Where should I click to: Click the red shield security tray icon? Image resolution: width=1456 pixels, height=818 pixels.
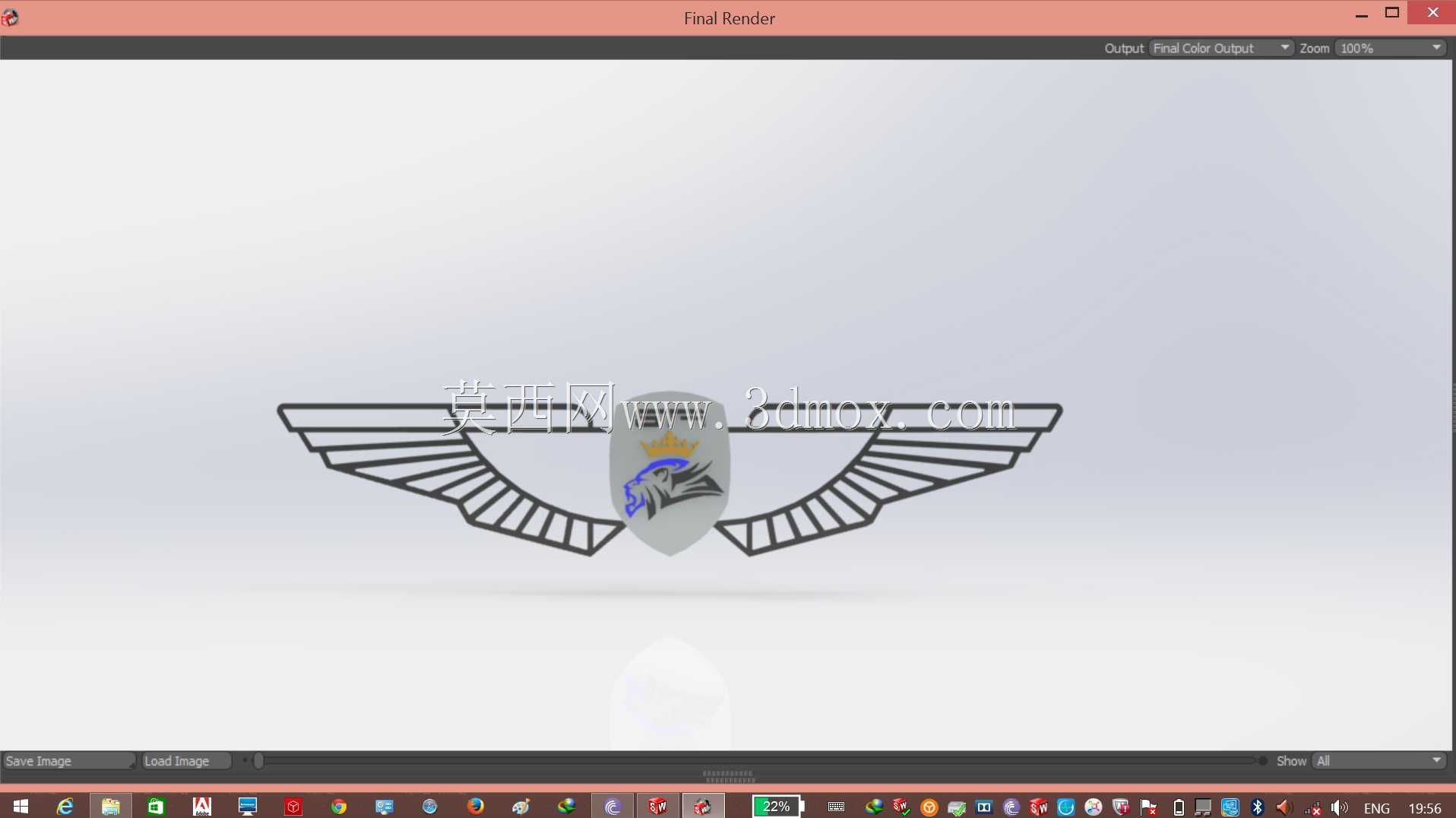click(1121, 807)
